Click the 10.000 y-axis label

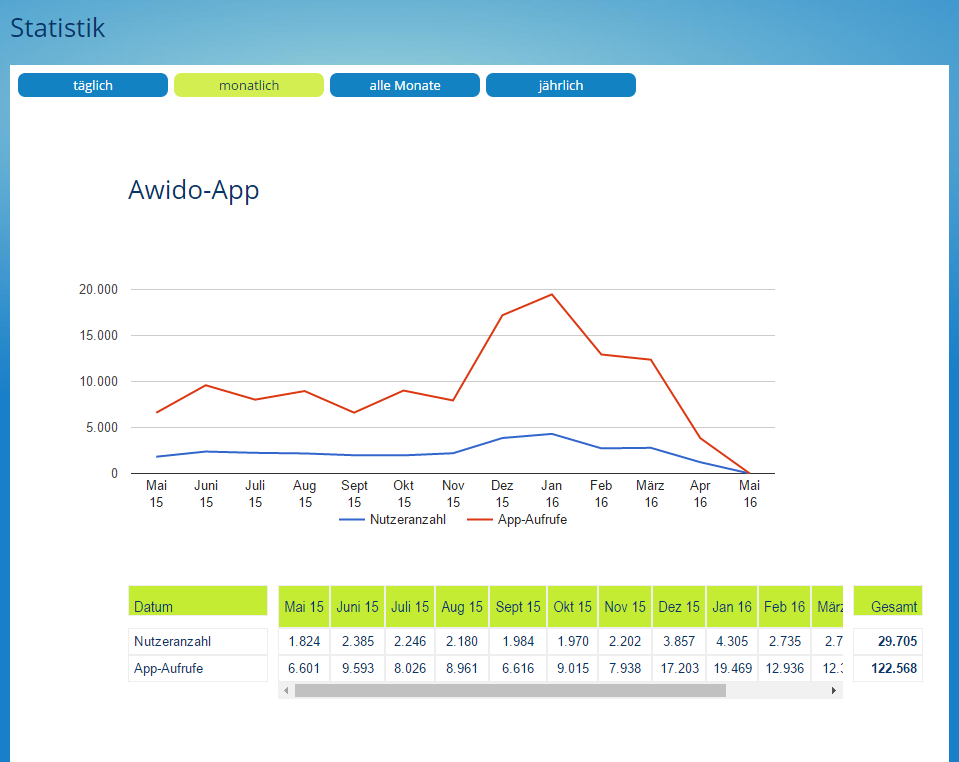[x=98, y=382]
